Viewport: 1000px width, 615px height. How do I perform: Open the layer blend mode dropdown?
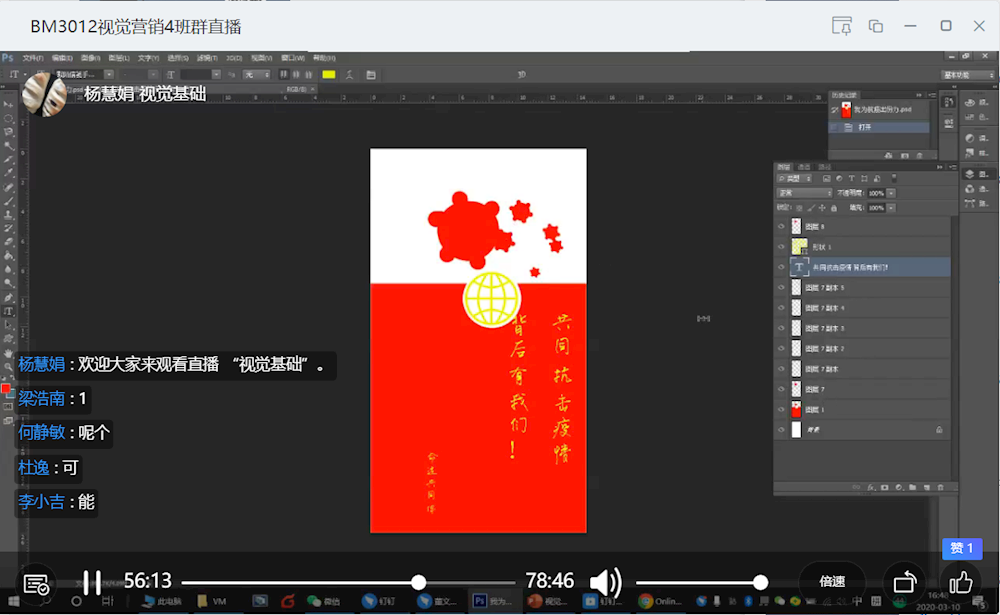point(804,193)
